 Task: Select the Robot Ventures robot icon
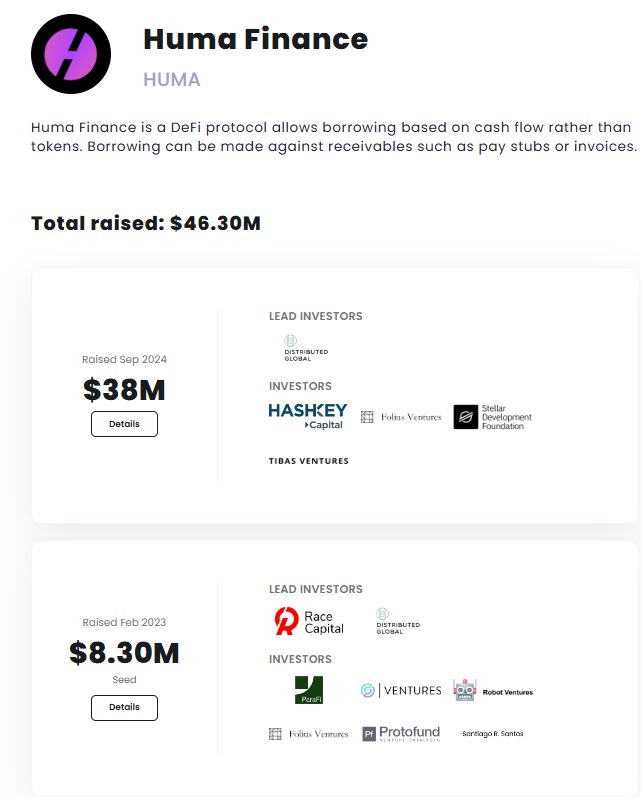pos(465,691)
